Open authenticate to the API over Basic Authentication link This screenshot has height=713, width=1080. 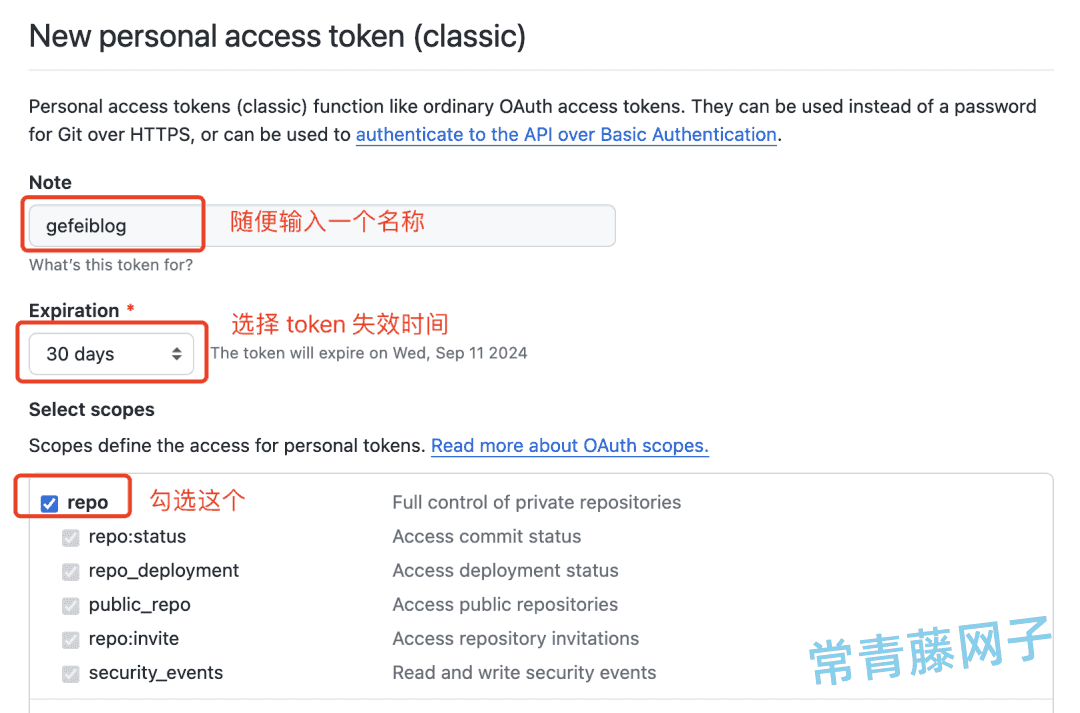(566, 134)
